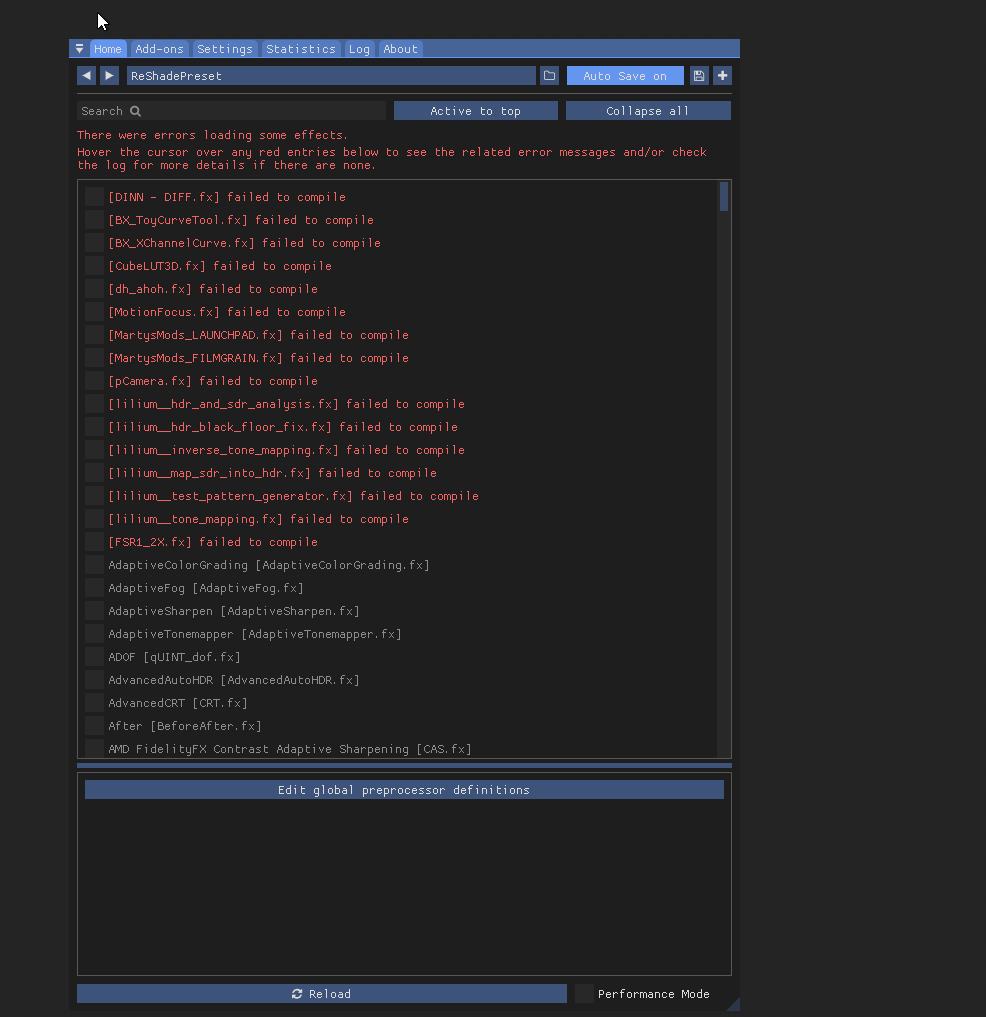Image resolution: width=986 pixels, height=1017 pixels.
Task: Enable the Performance Mode checkbox
Action: (584, 994)
